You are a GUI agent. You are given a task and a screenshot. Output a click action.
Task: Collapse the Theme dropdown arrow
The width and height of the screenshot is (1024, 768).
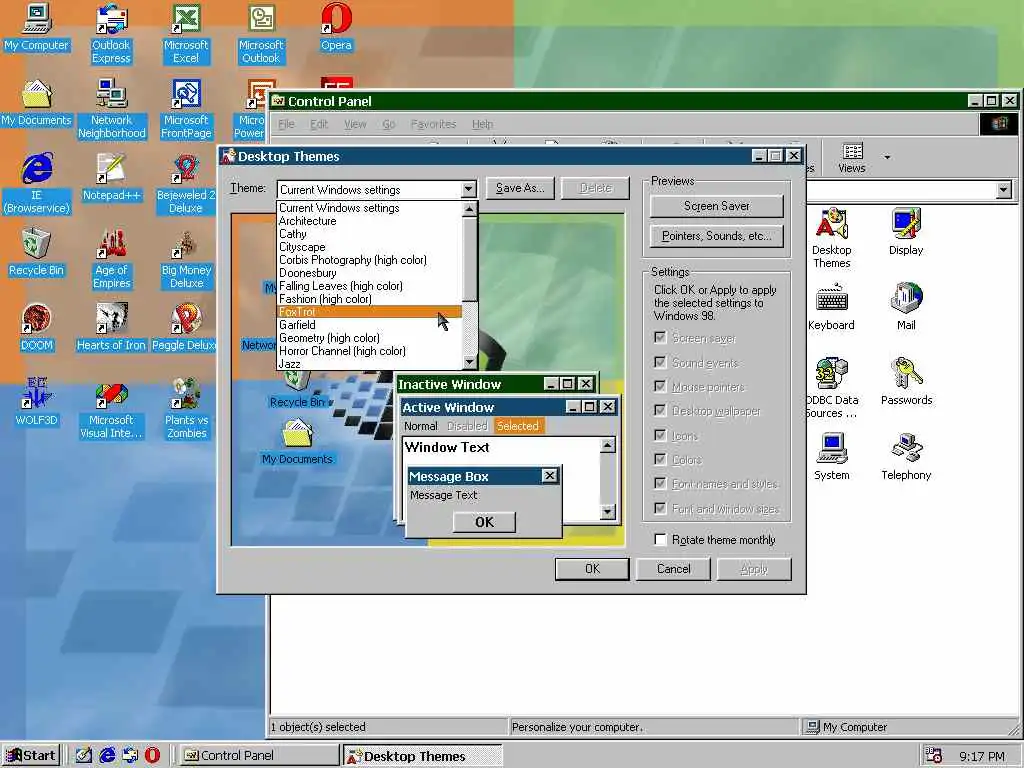click(468, 189)
